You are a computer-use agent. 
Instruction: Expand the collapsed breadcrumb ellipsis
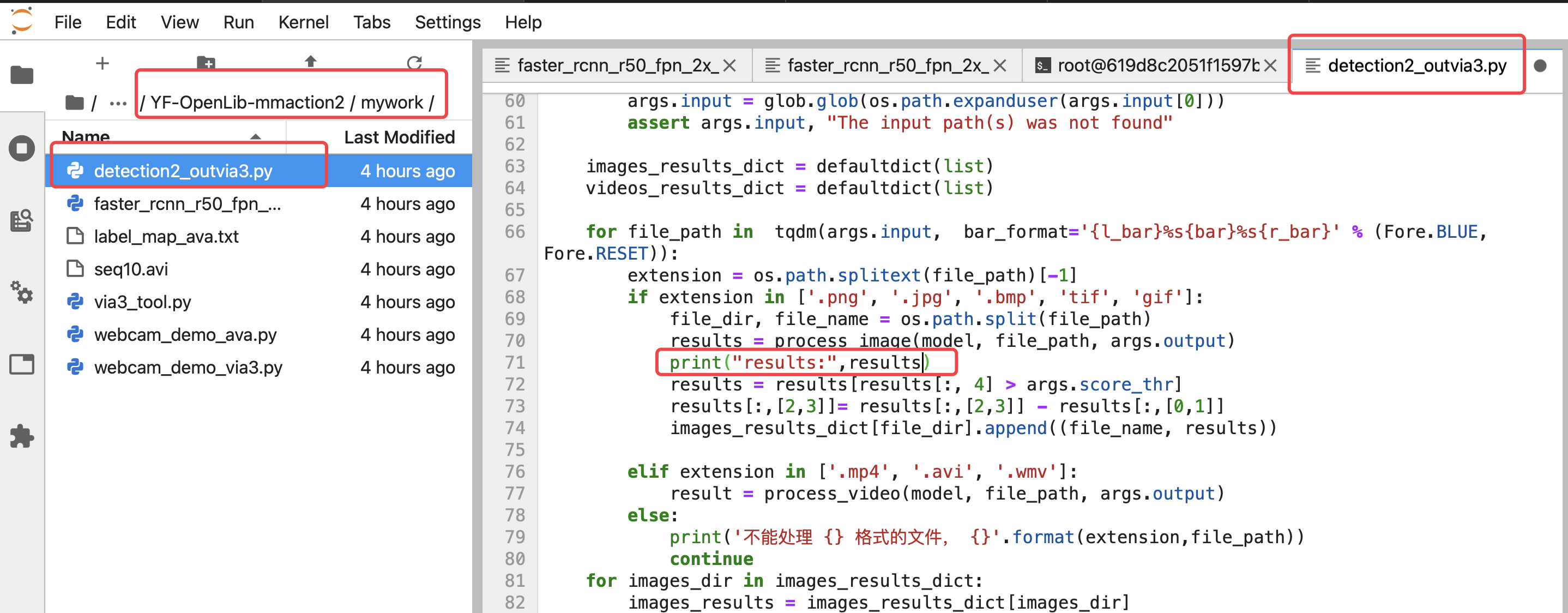(x=118, y=103)
